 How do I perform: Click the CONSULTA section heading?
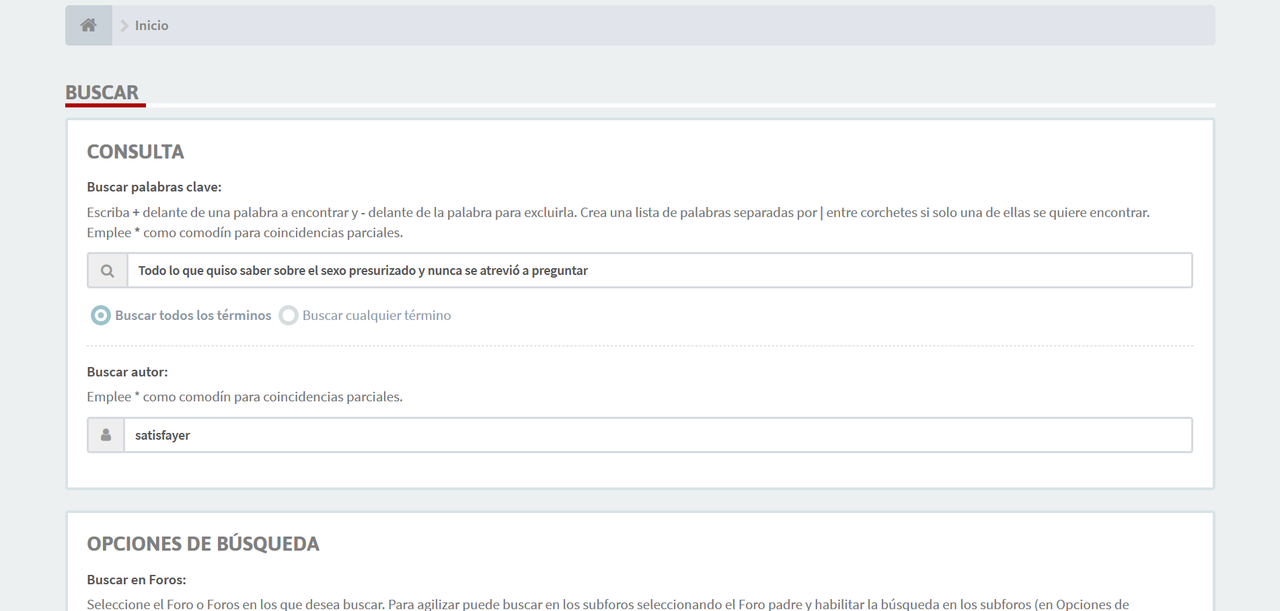(136, 152)
